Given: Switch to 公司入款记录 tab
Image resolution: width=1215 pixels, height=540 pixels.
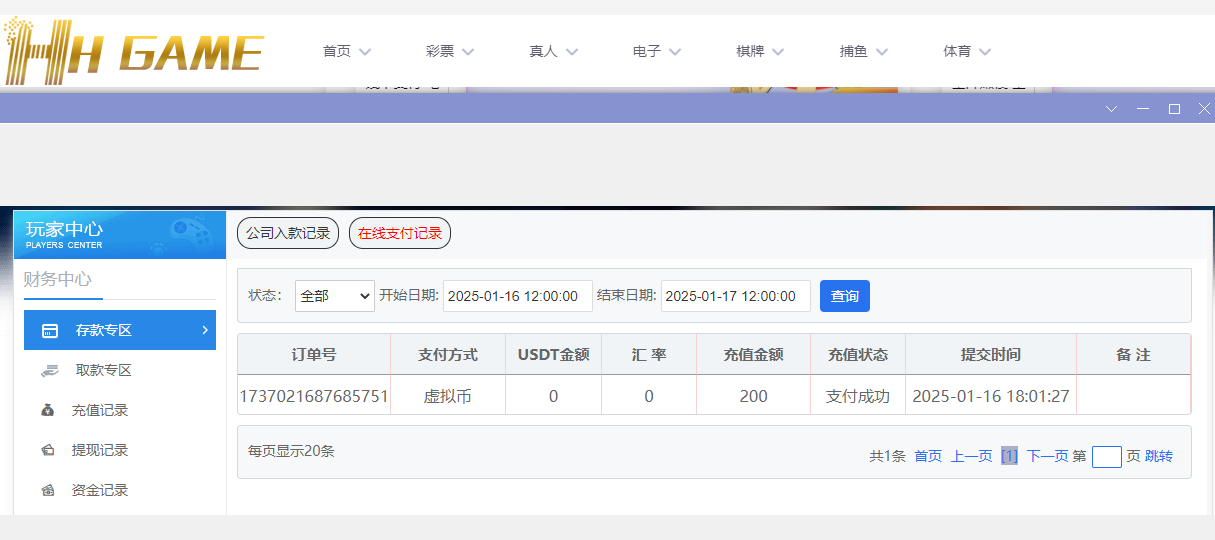Looking at the screenshot, I should pos(288,233).
